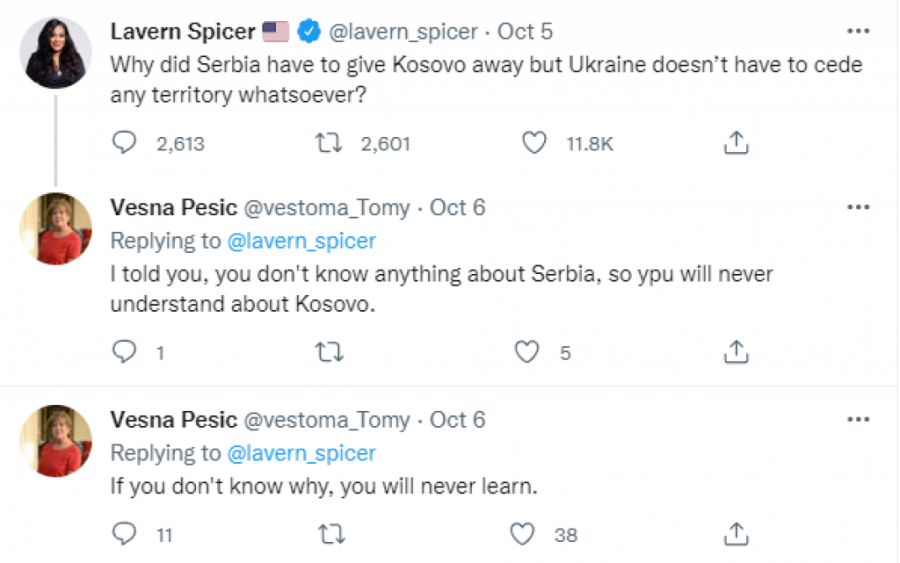The width and height of the screenshot is (900, 563).
Task: Open the Lavern Spicer display name link
Action: pos(183,32)
